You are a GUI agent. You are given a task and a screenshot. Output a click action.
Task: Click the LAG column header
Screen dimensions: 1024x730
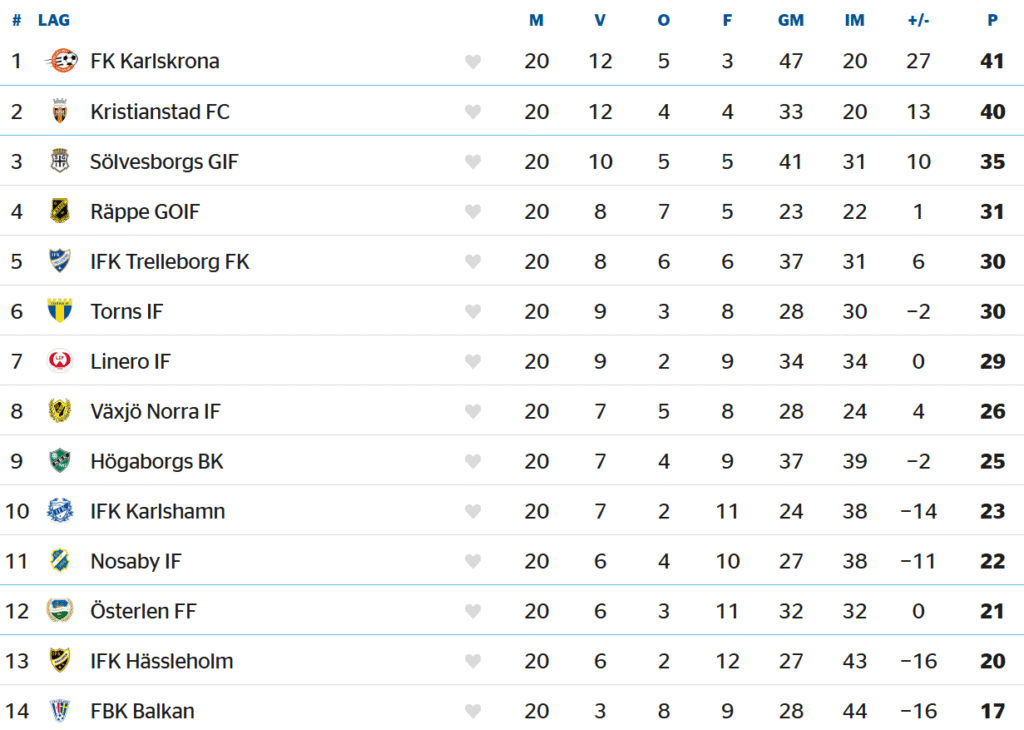[54, 20]
